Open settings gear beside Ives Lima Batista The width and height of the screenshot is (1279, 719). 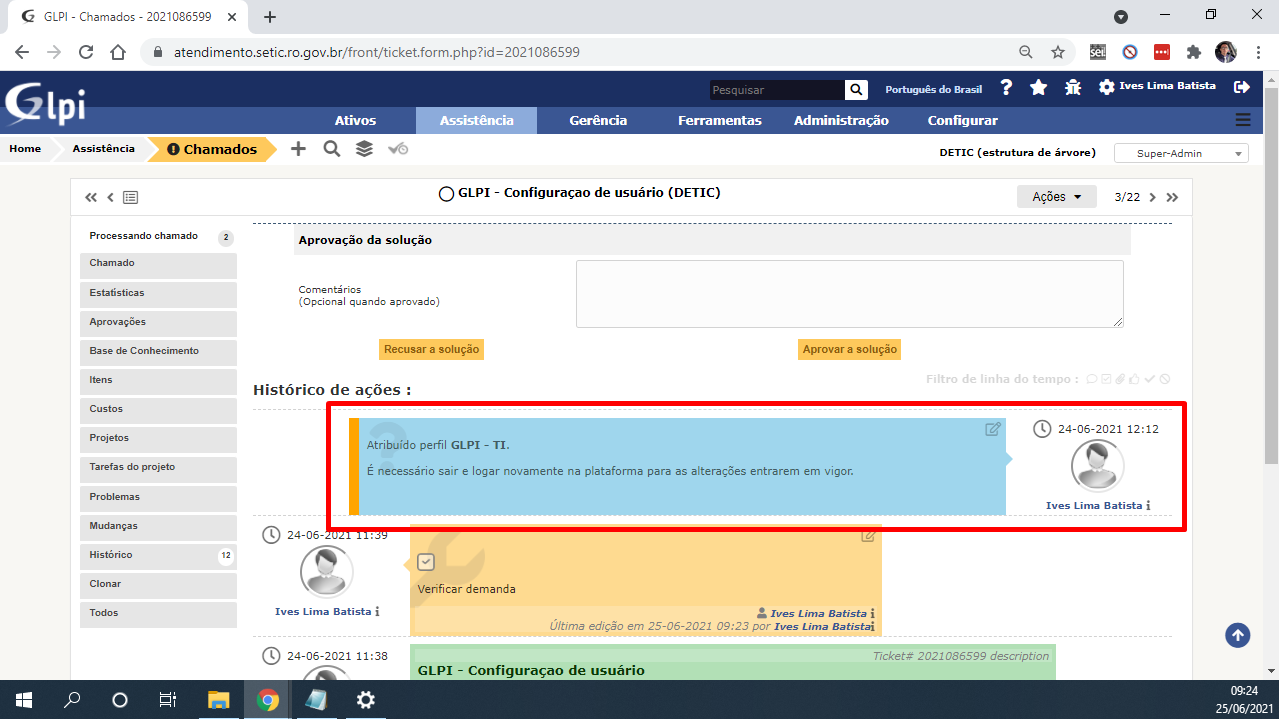pos(1106,87)
